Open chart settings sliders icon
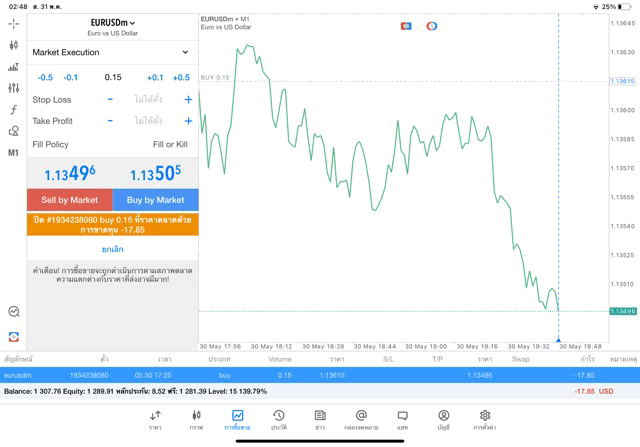Viewport: 640px width, 447px height. pyautogui.click(x=13, y=89)
